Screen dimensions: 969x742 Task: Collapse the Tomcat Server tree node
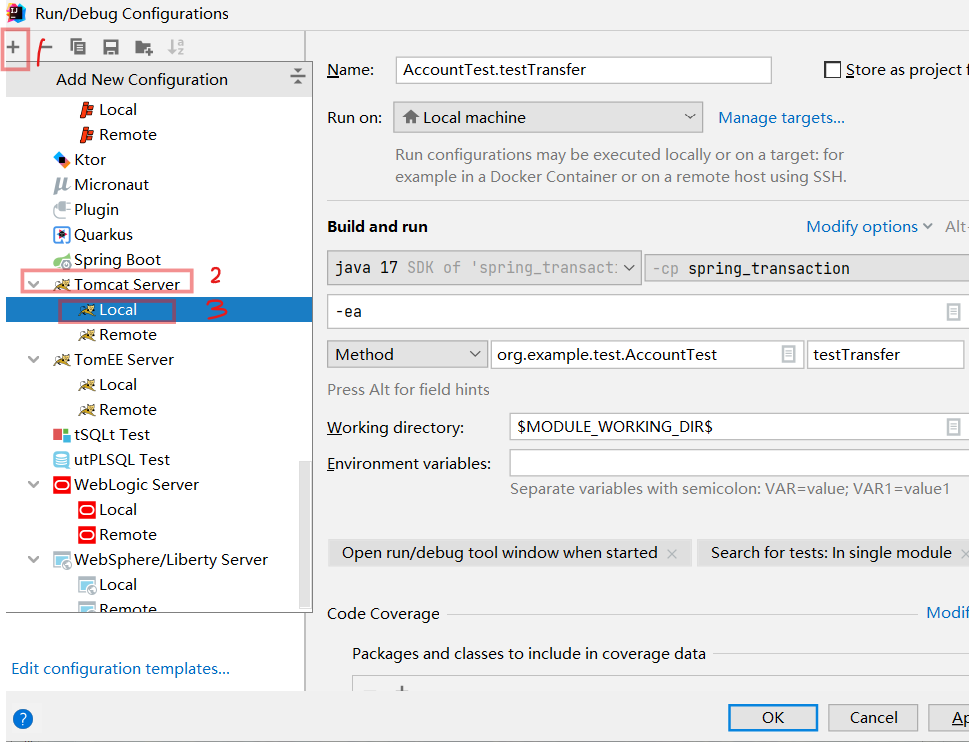point(33,285)
